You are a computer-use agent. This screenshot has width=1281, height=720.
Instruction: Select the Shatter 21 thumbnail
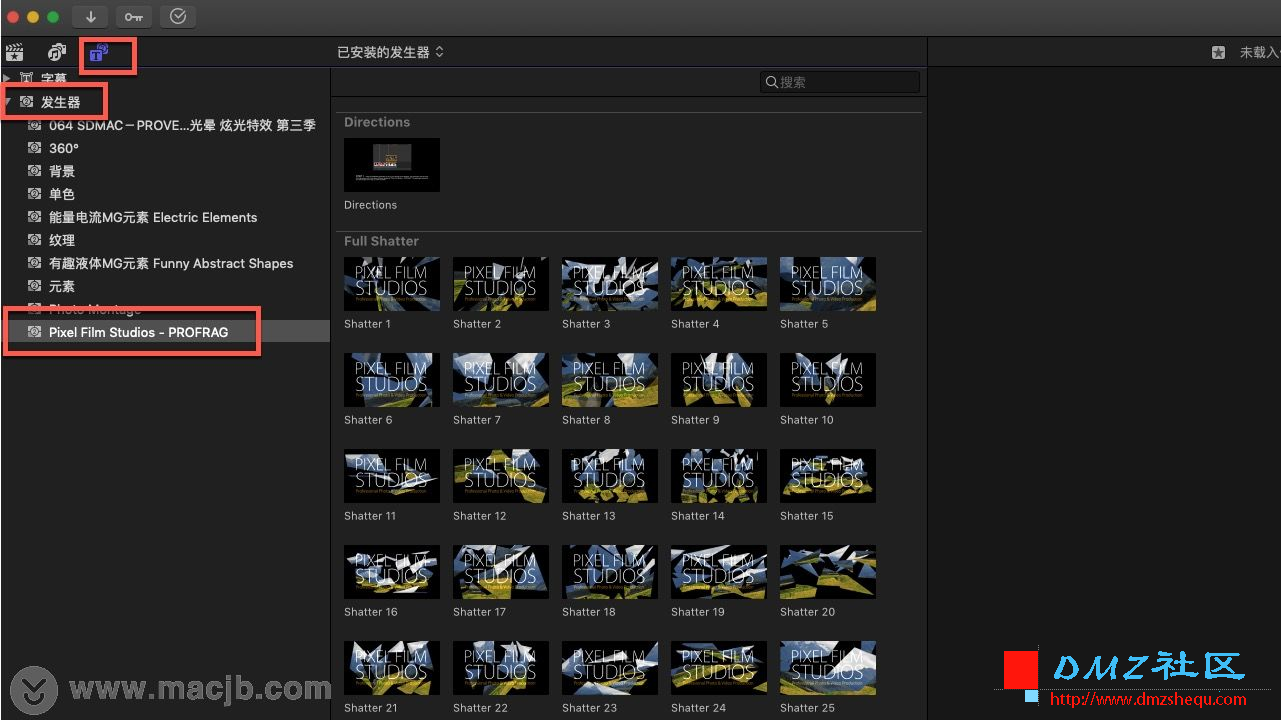[392, 668]
